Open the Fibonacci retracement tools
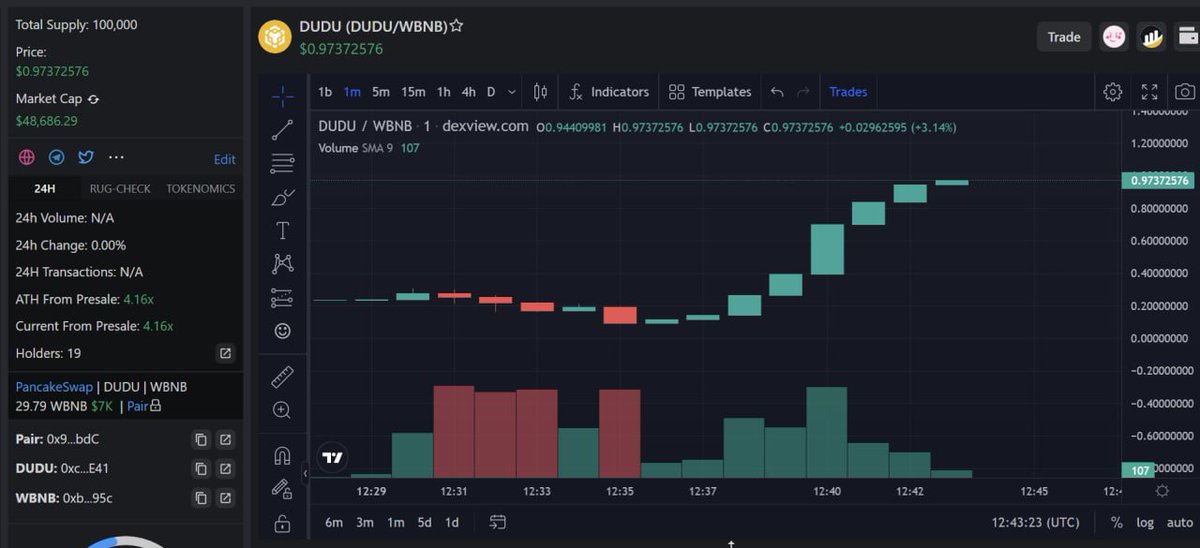The width and height of the screenshot is (1200, 548). click(283, 163)
